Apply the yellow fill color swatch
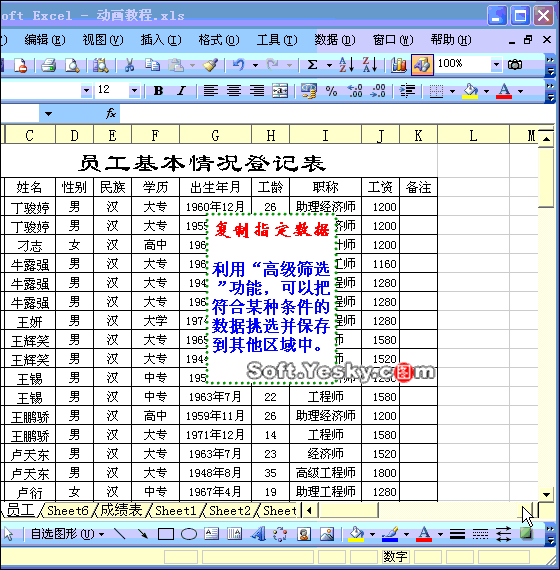Viewport: 560px width, 570px height. pos(470,91)
